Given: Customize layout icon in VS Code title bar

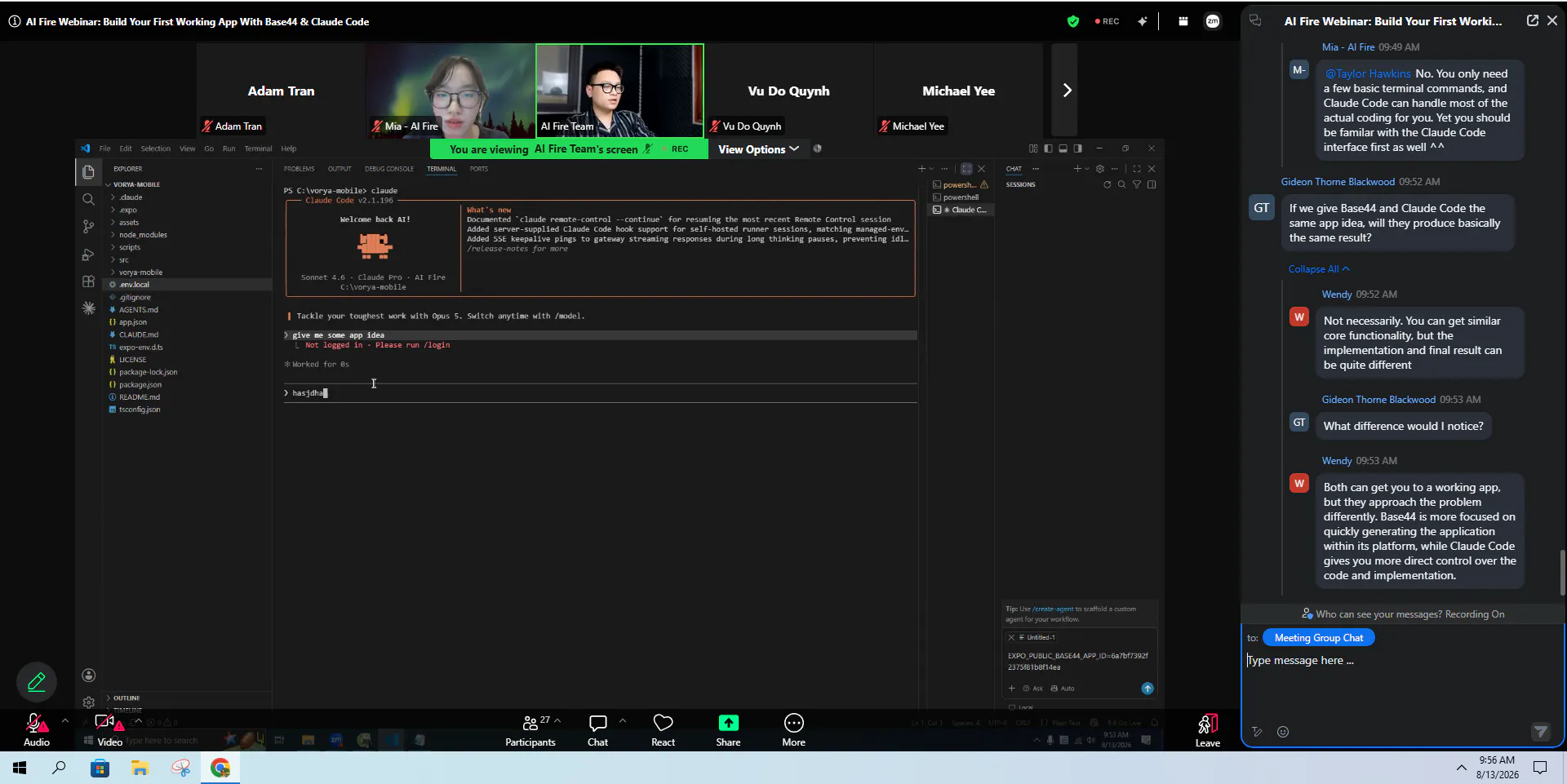Looking at the screenshot, I should (1034, 148).
